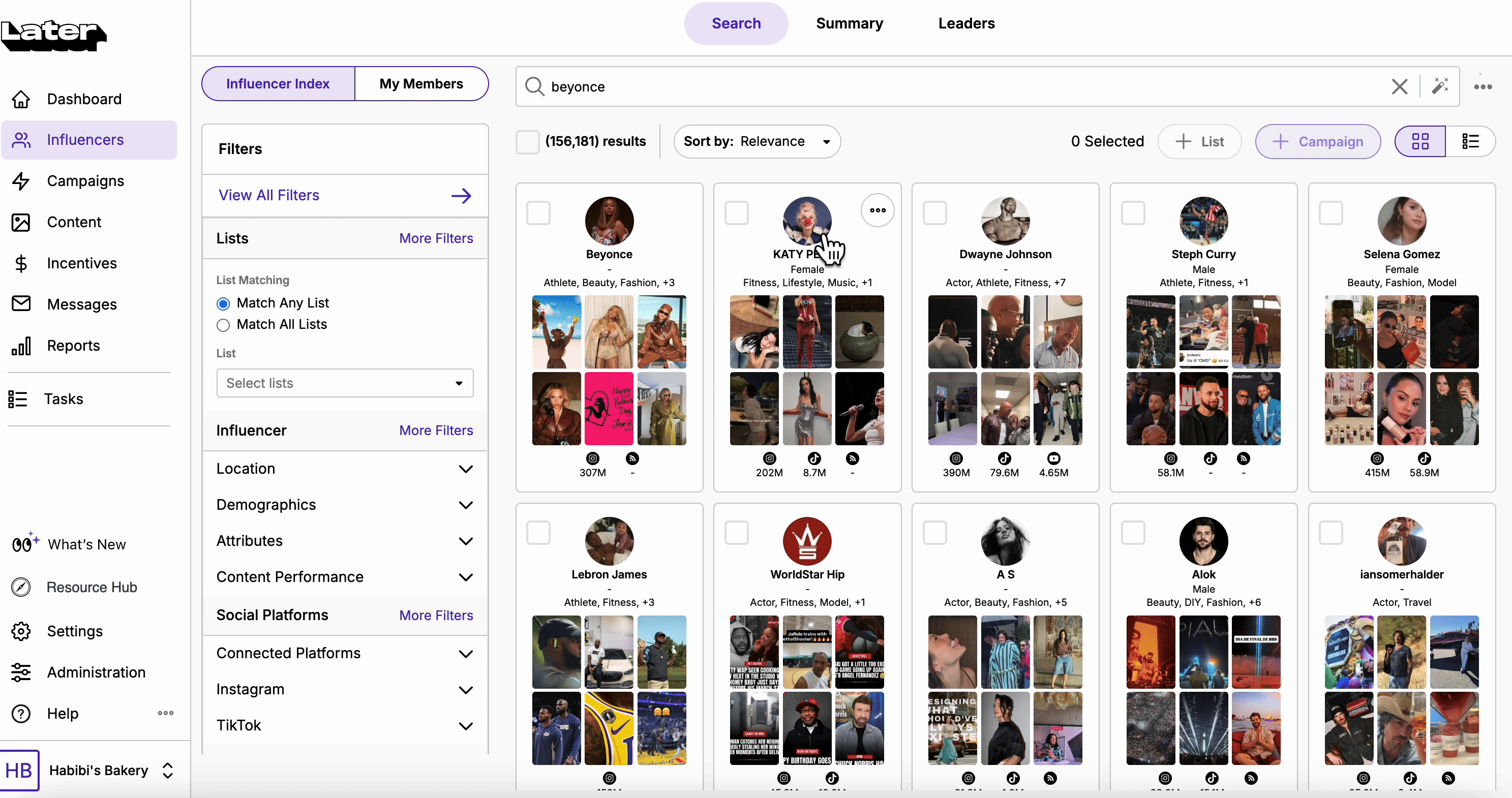Viewport: 1512px width, 798px height.
Task: Open the three-dot menu on Katy Perry card
Action: pos(878,210)
